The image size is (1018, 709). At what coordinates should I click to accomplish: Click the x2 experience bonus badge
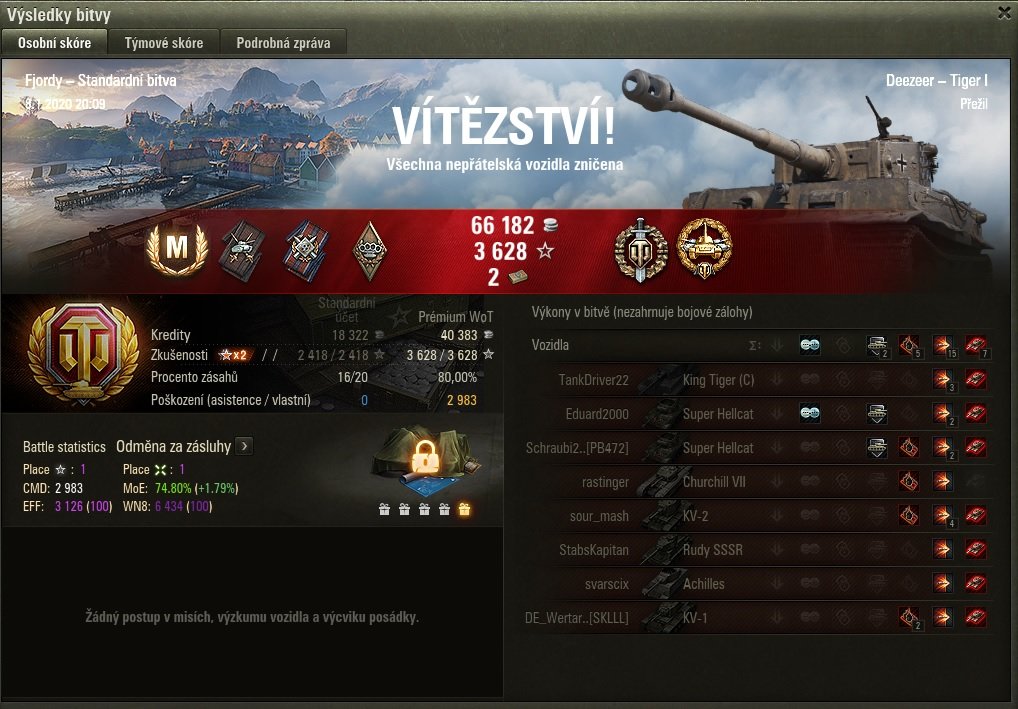click(x=234, y=355)
